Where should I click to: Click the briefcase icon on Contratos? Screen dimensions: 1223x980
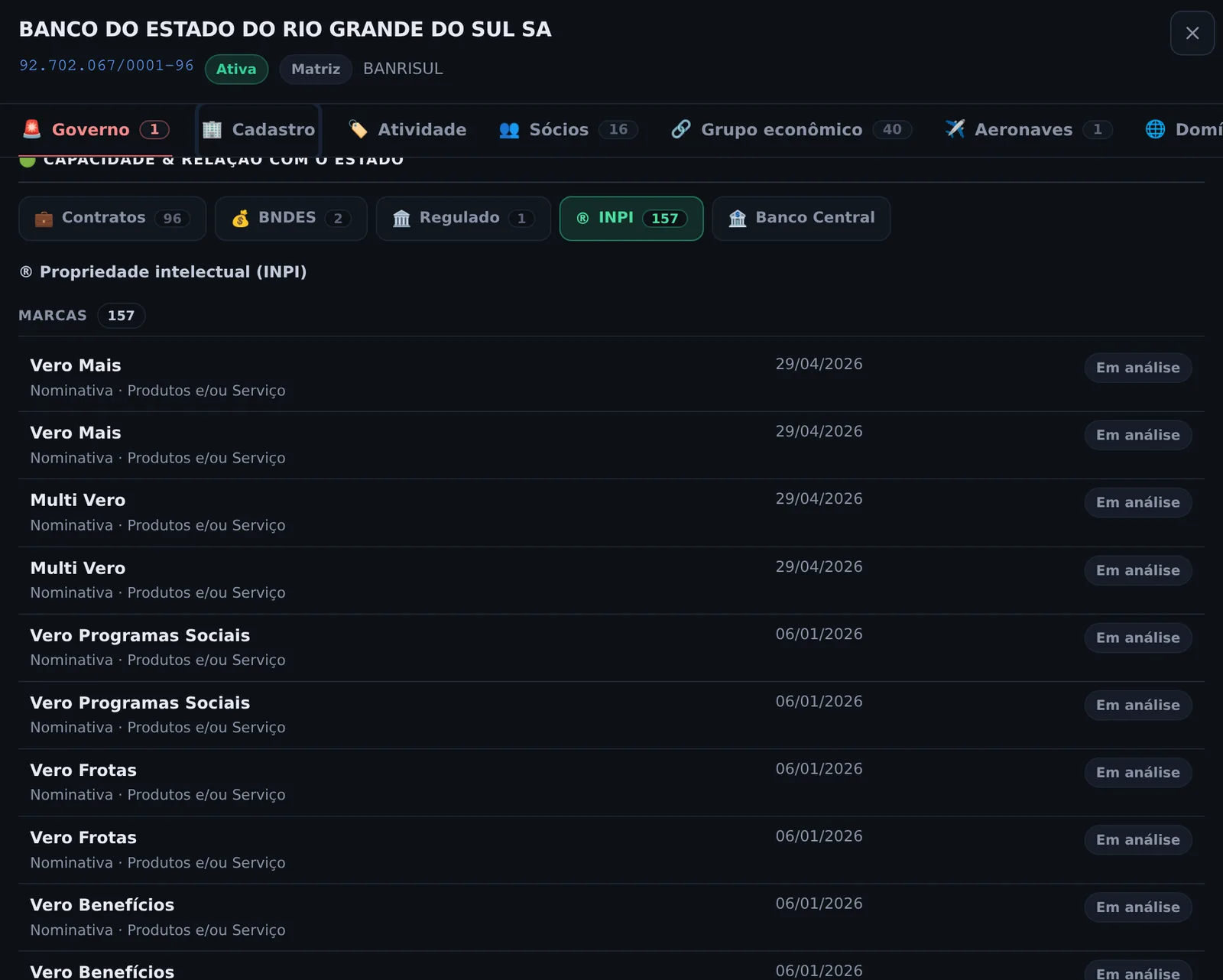click(x=44, y=219)
